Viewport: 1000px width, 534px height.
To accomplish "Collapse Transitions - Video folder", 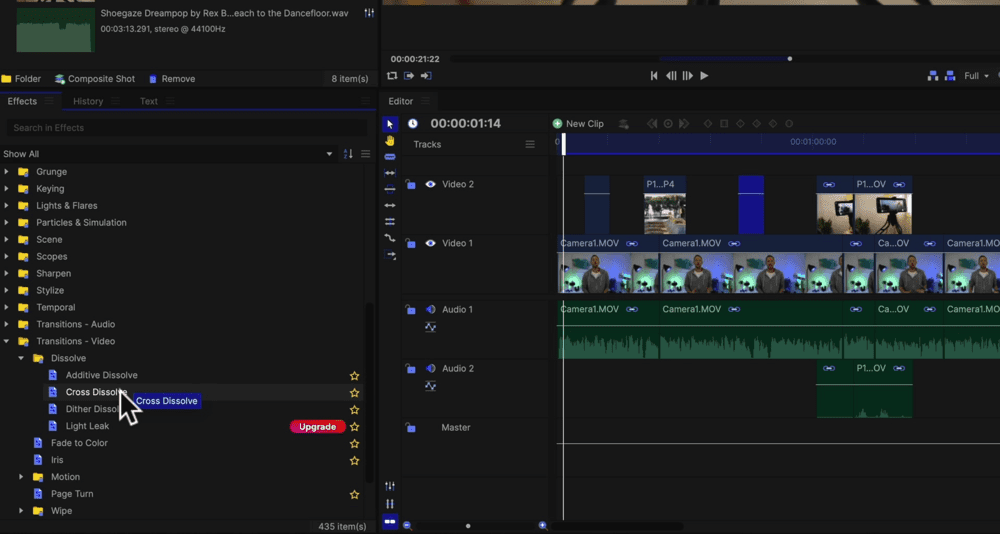I will pos(6,341).
